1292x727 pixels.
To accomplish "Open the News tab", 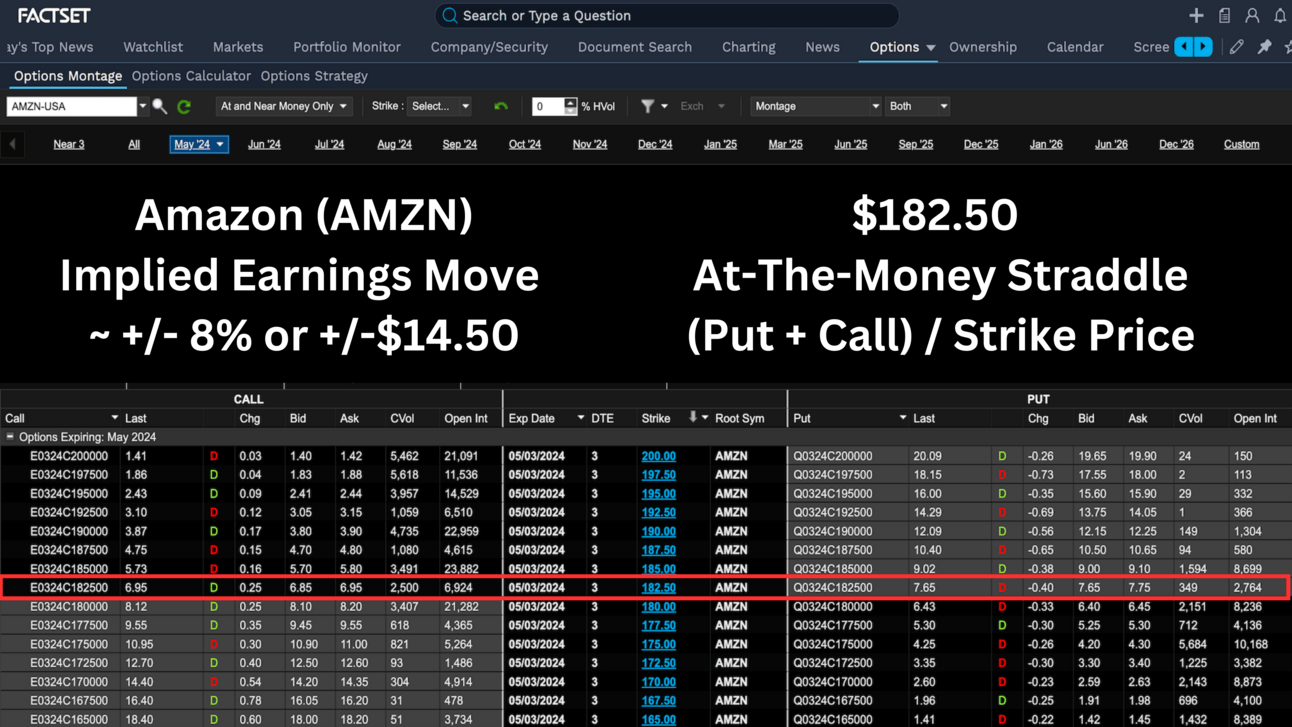I will (x=823, y=47).
